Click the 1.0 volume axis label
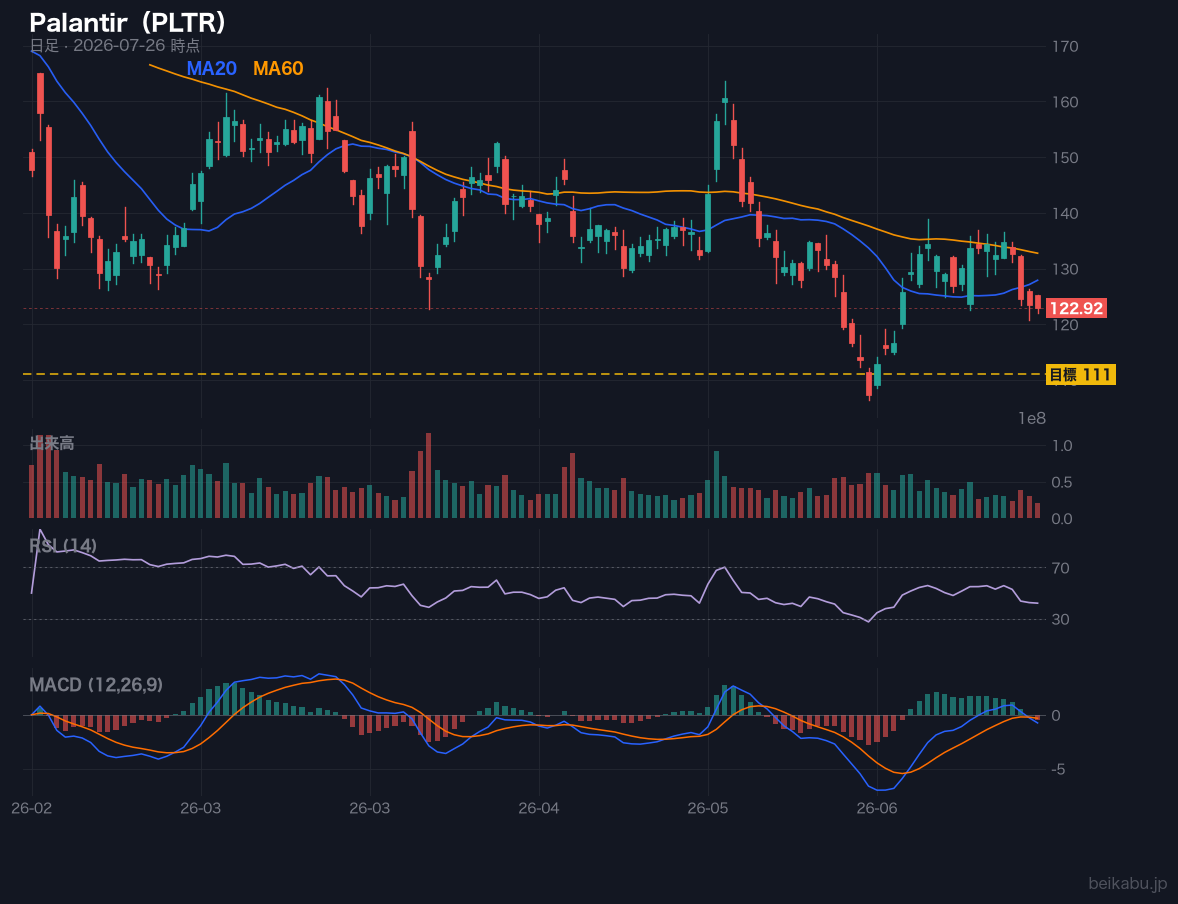 [1062, 446]
